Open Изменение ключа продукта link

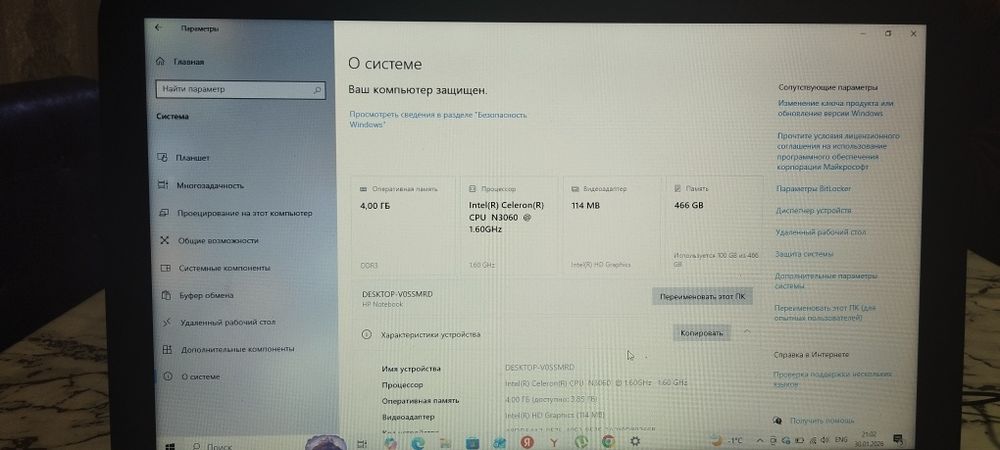pos(835,108)
